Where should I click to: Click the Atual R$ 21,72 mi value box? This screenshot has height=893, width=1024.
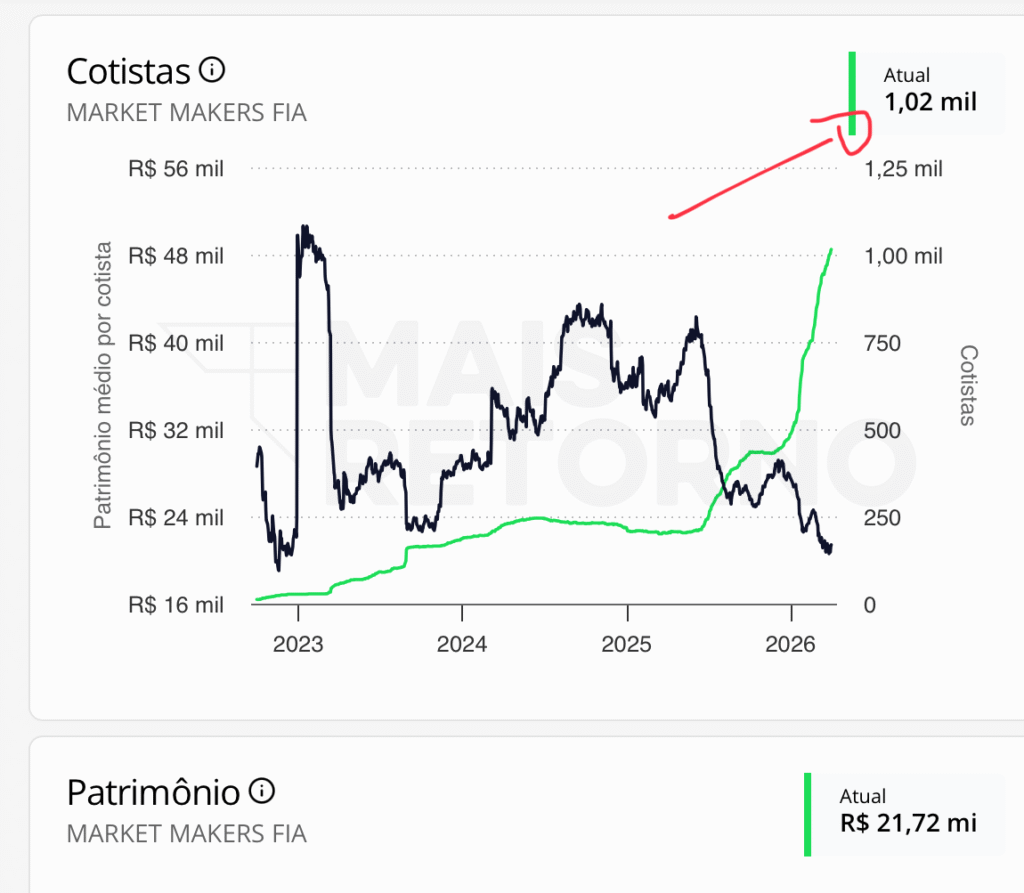pos(907,811)
